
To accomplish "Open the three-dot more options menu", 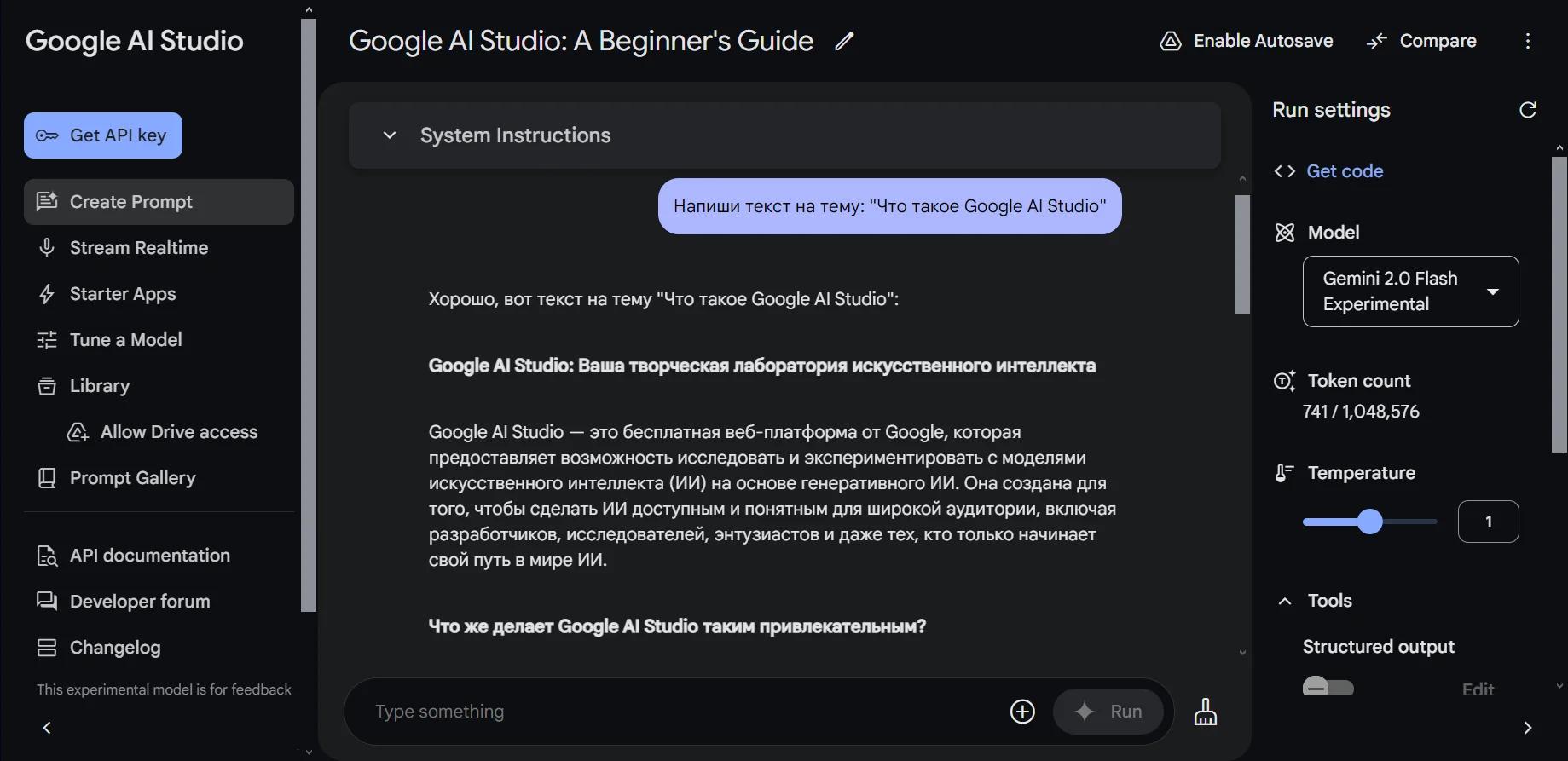I will click(x=1528, y=41).
